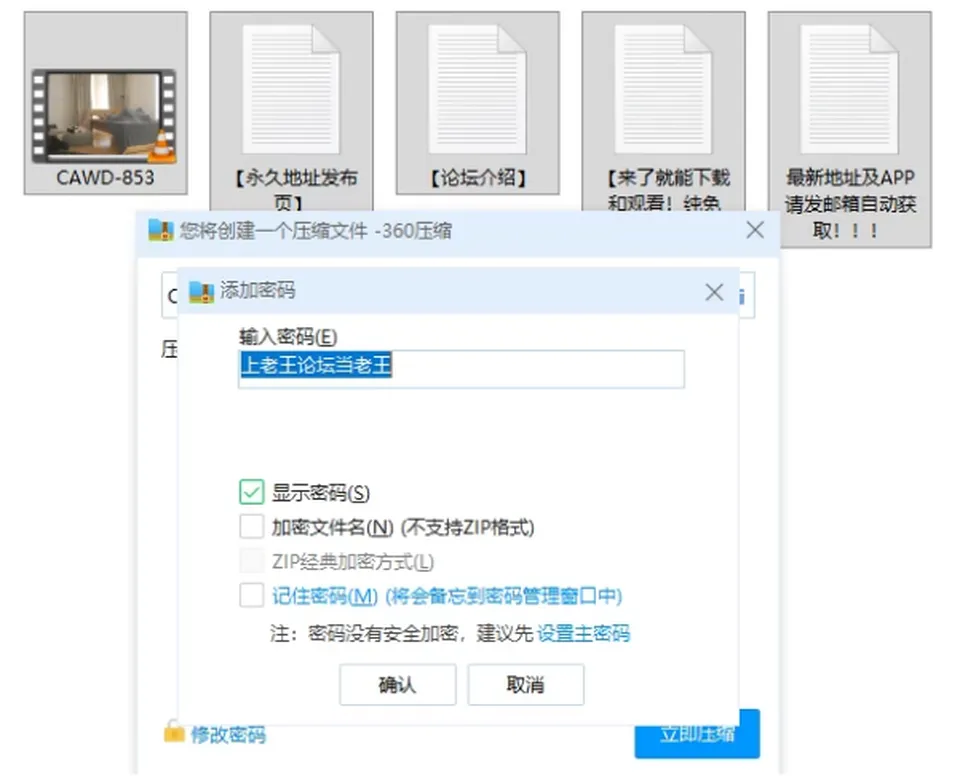Click the 显示密码(S) label text

click(321, 492)
